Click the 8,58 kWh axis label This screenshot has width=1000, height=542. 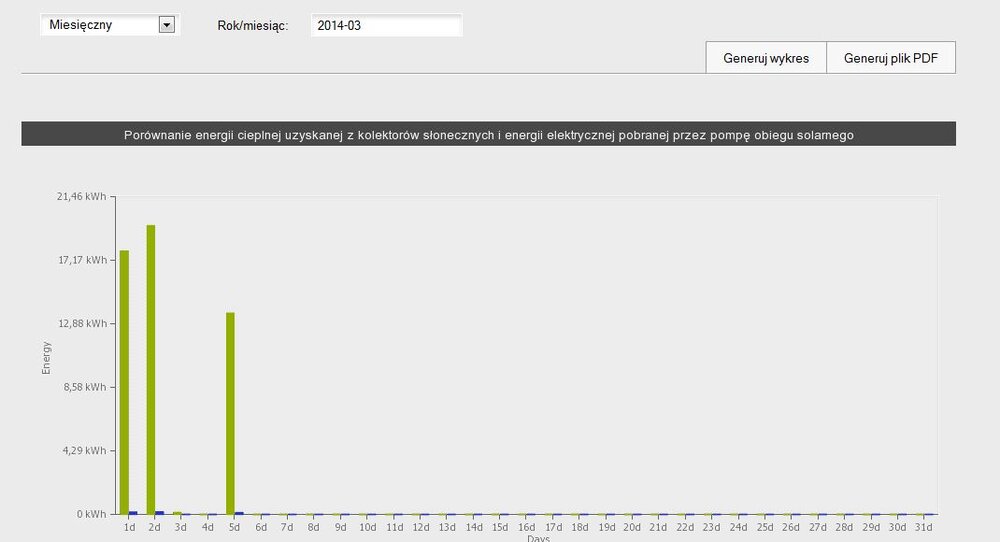pos(85,388)
